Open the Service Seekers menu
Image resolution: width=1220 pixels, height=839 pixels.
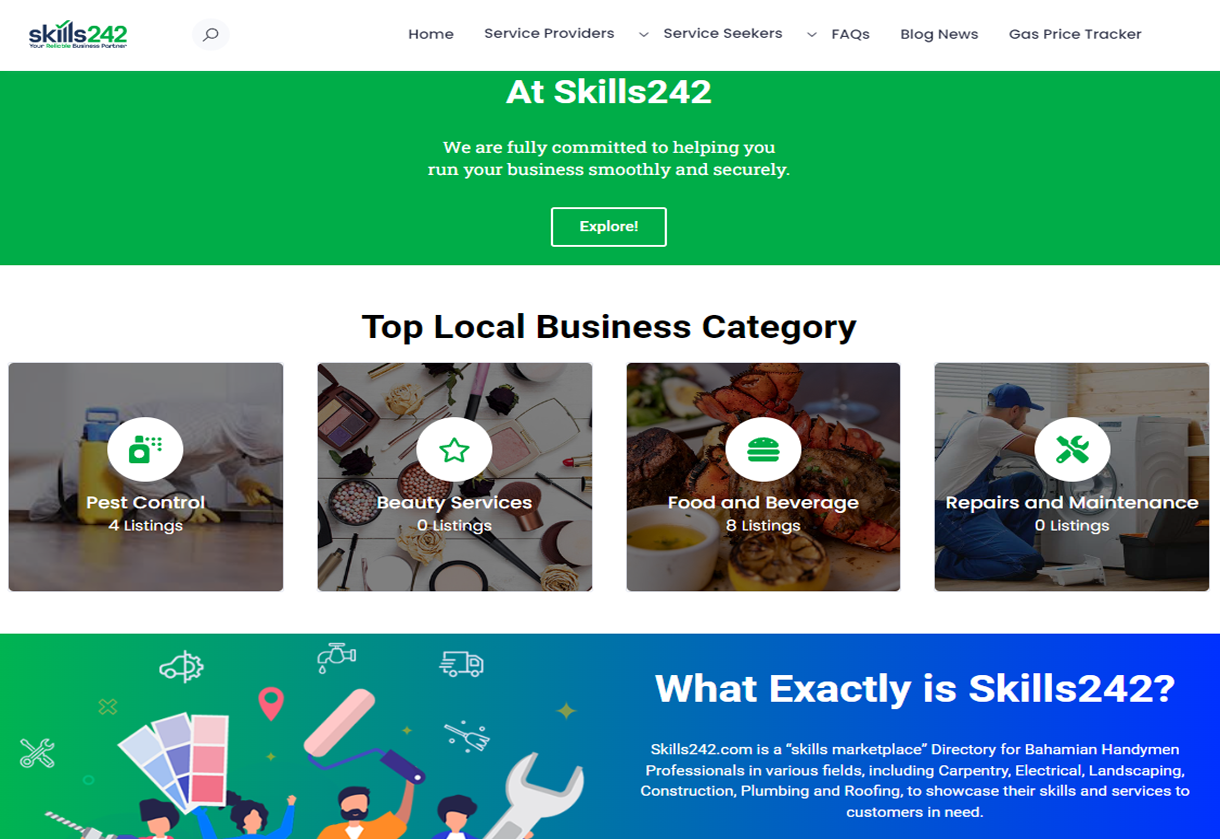click(723, 33)
